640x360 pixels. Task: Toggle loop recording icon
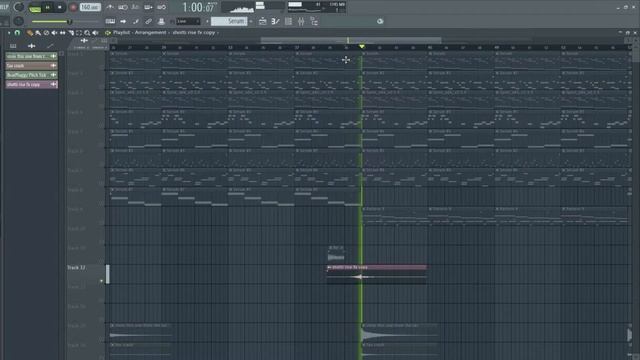tap(161, 7)
